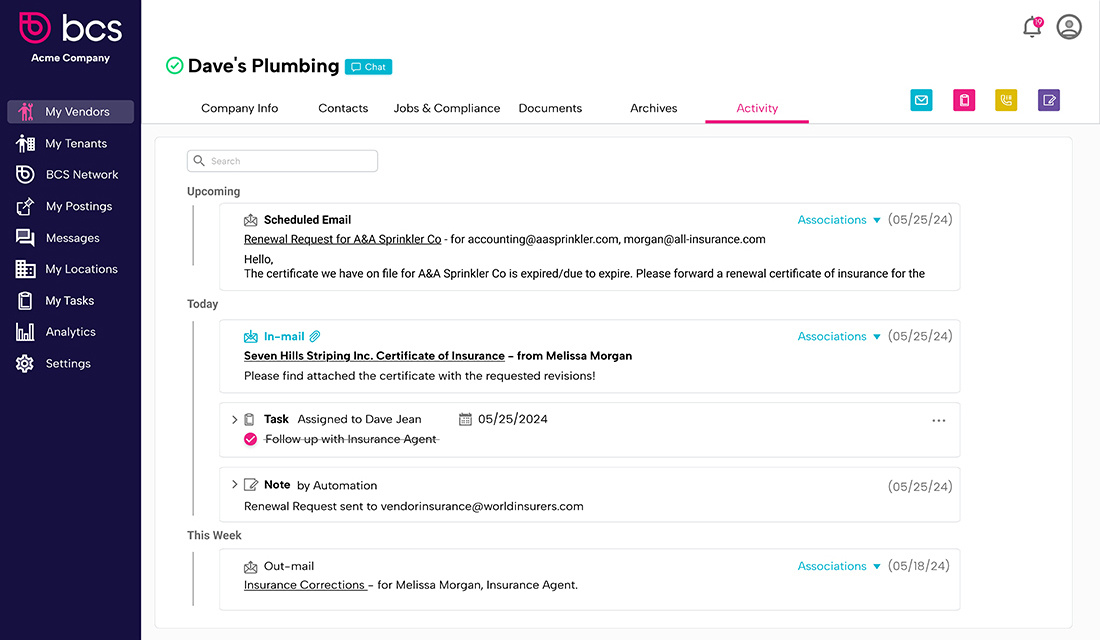Open the user profile avatar icon
1100x640 pixels.
(x=1069, y=27)
